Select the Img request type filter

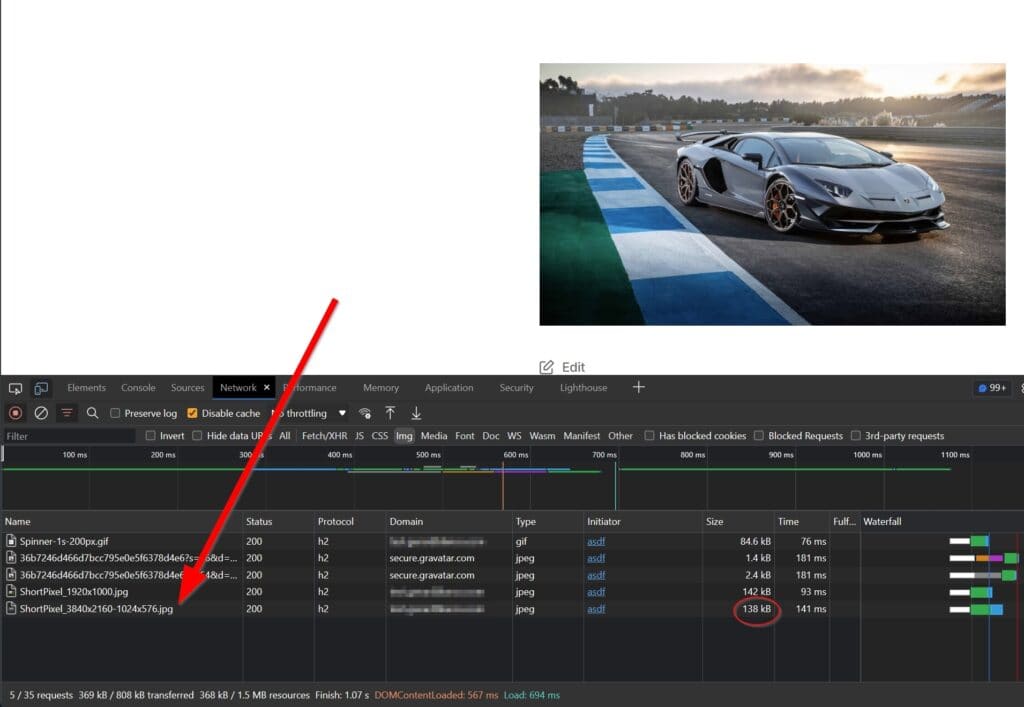coord(404,436)
